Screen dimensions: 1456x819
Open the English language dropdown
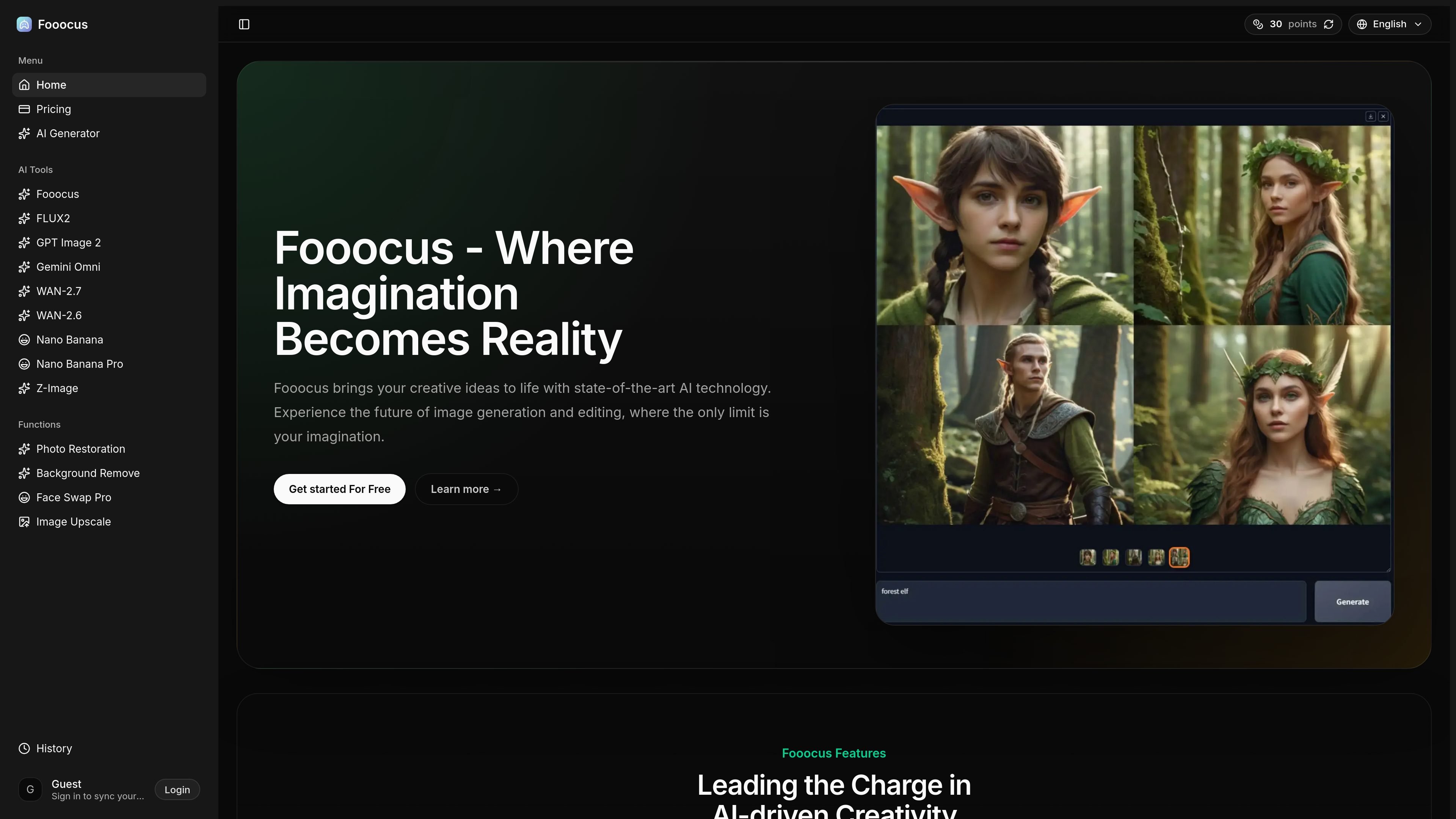[x=1390, y=24]
